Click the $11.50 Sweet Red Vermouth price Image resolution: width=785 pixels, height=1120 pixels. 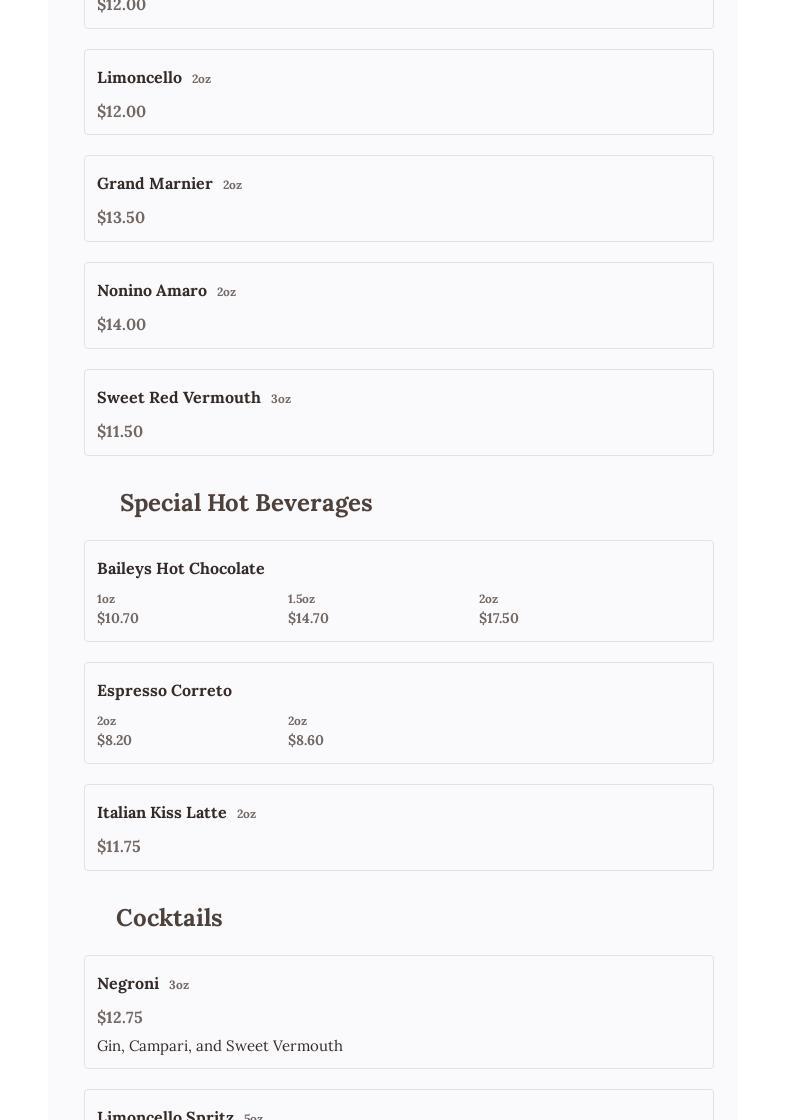pos(120,432)
